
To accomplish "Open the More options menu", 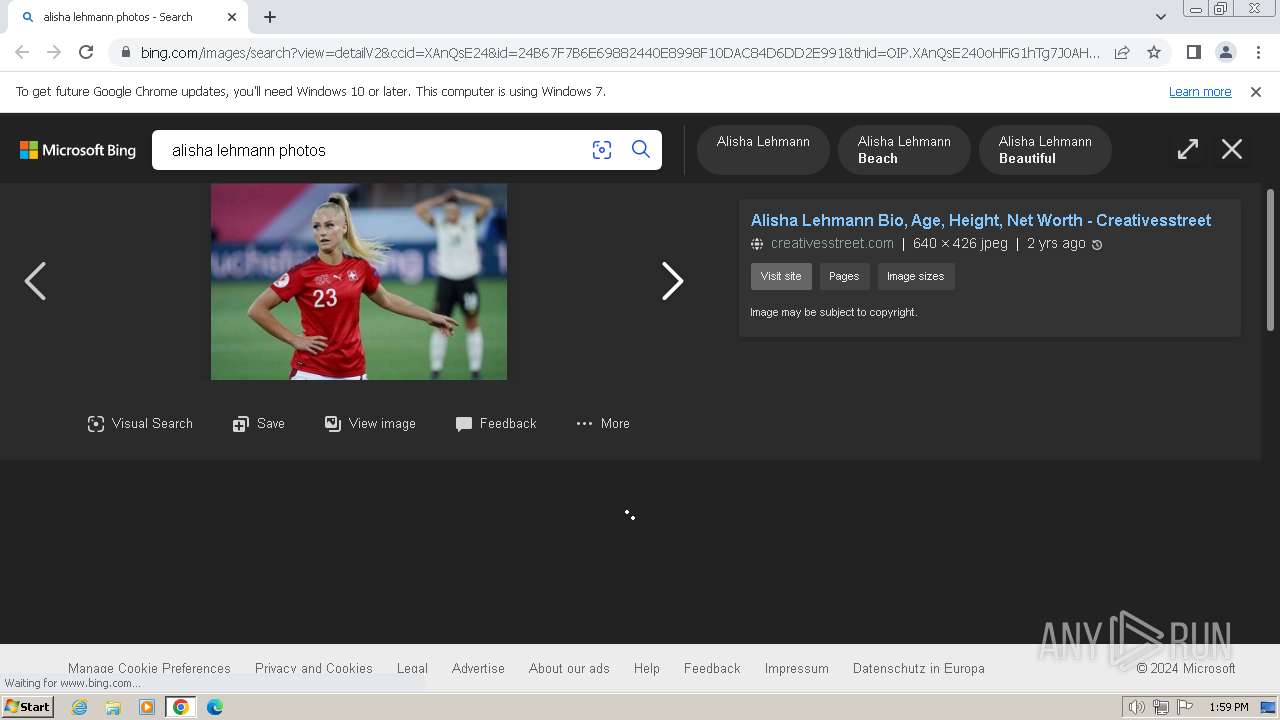I will pos(603,424).
